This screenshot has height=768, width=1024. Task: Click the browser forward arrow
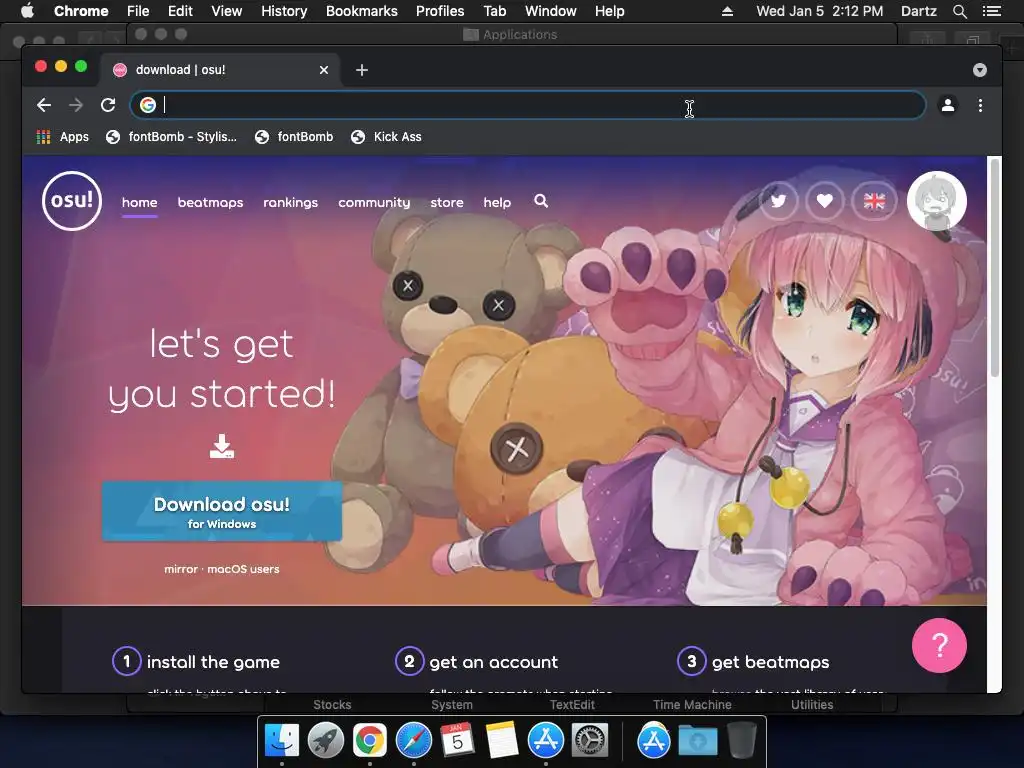tap(76, 105)
